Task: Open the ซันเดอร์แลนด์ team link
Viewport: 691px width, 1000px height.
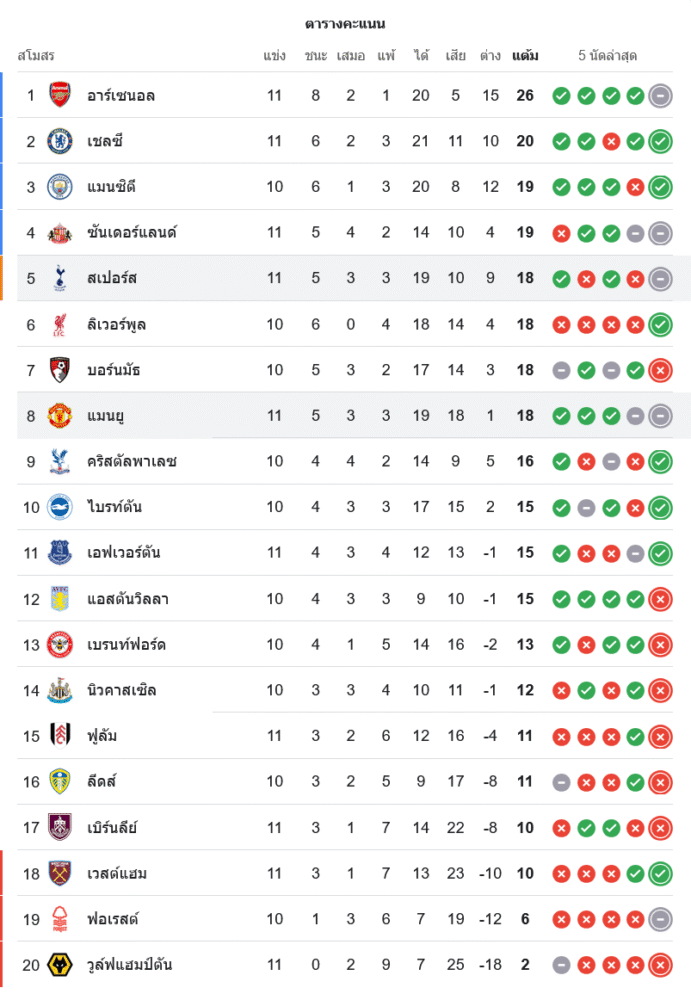Action: pos(131,233)
